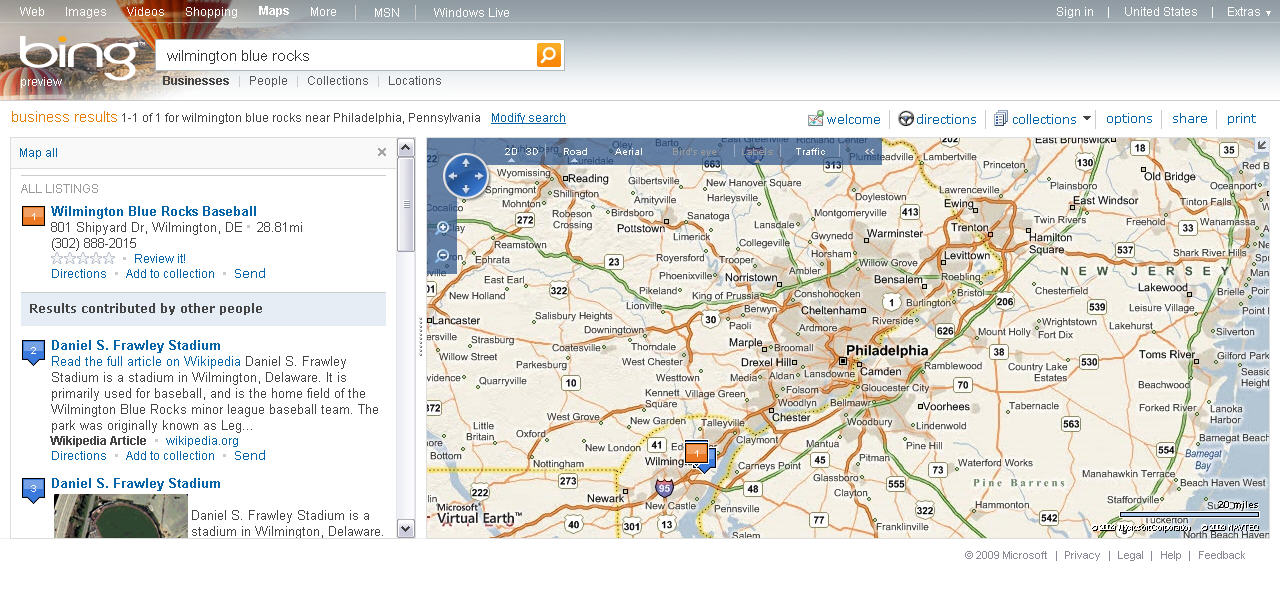Open Wilmington Blue Rocks Baseball listing
Viewport: 1280px width, 596px height.
click(x=154, y=211)
